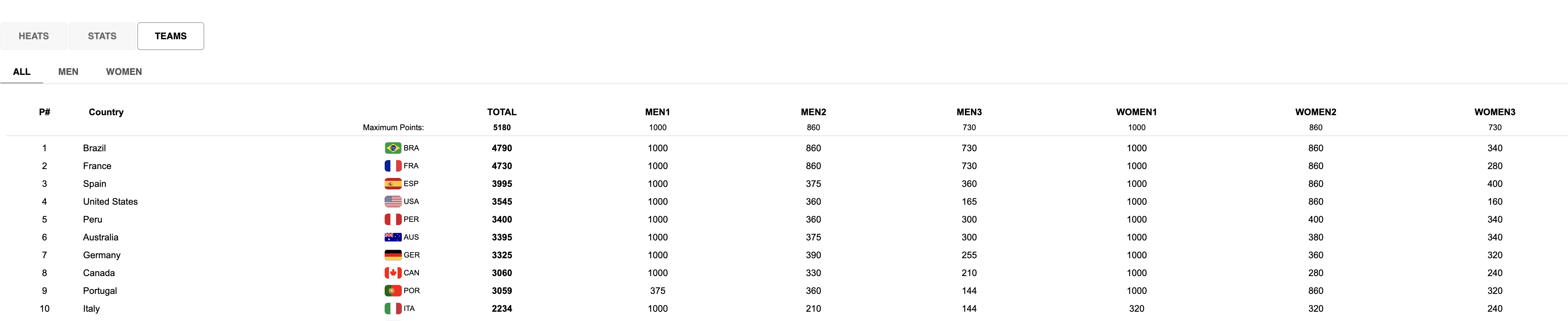1568x321 pixels.
Task: Click the Italy flag icon
Action: point(393,308)
